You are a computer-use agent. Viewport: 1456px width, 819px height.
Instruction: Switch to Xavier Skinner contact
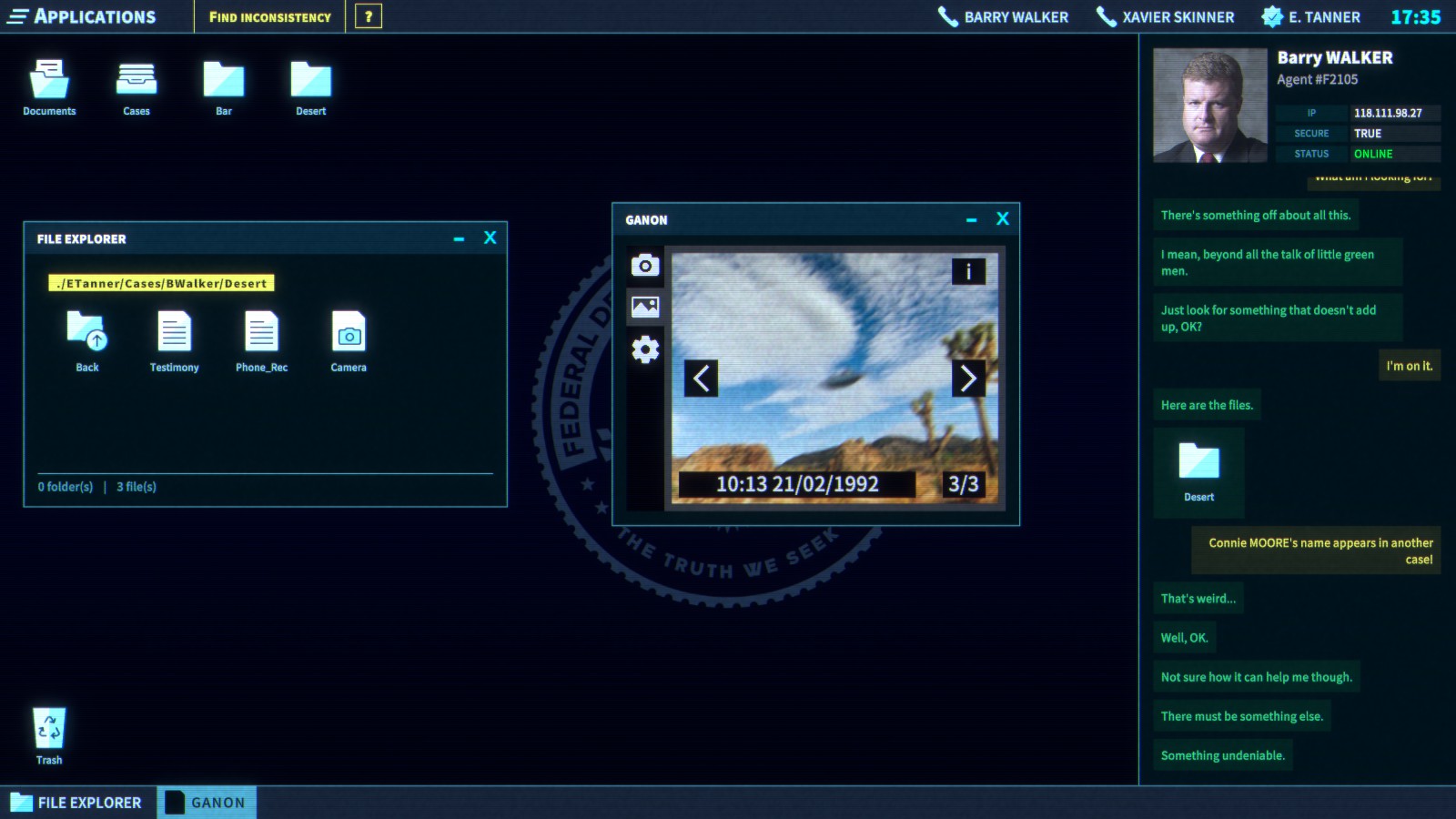point(1166,16)
